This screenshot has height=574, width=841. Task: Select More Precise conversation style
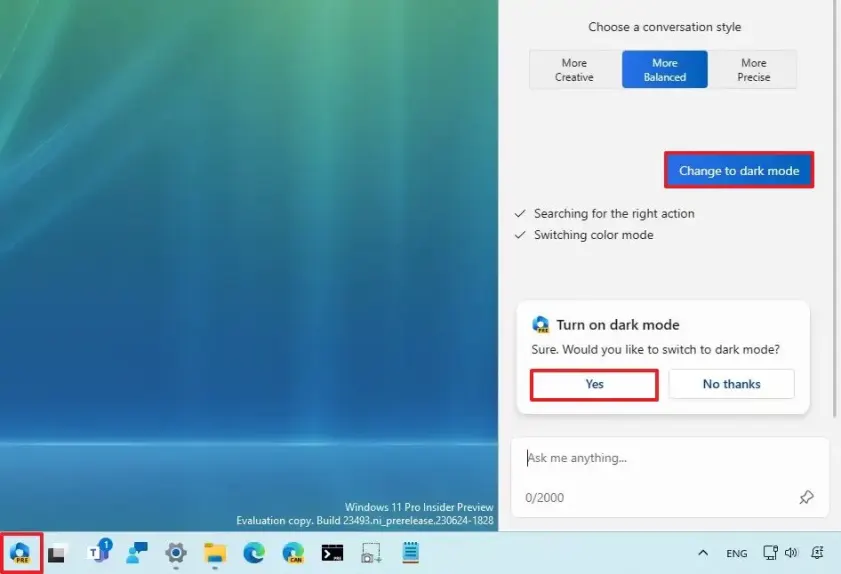point(753,70)
